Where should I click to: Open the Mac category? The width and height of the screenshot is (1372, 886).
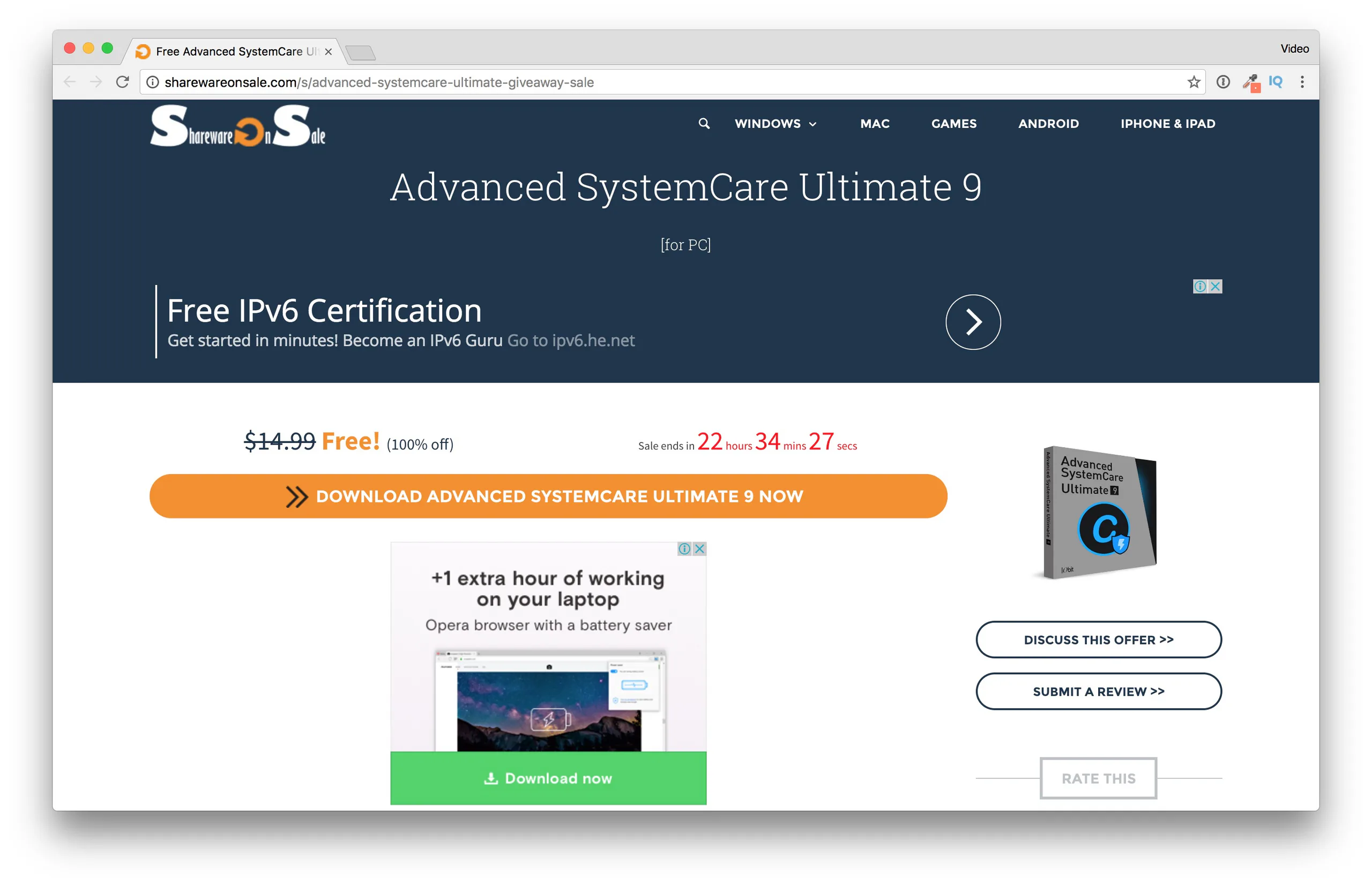pyautogui.click(x=875, y=124)
